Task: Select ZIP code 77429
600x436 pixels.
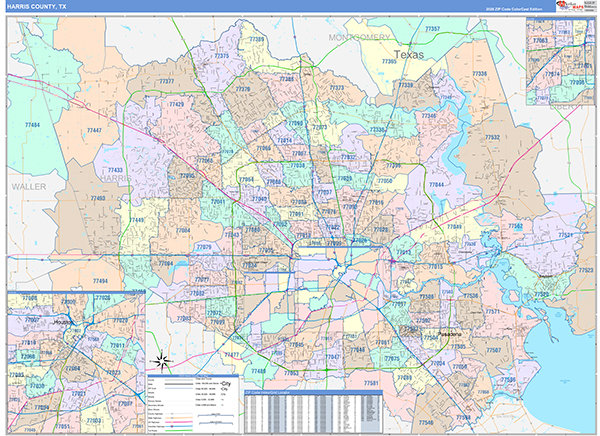Action: (176, 104)
